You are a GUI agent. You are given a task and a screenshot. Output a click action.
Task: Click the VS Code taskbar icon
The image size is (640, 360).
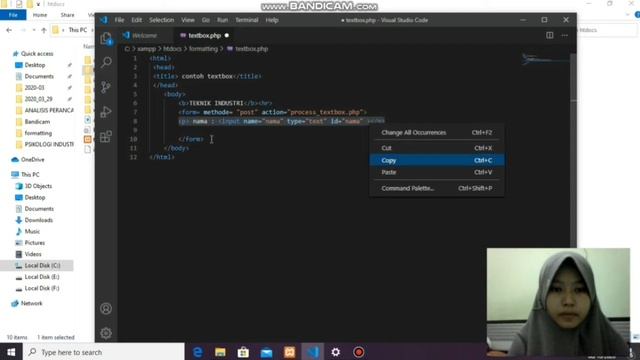tap(313, 352)
